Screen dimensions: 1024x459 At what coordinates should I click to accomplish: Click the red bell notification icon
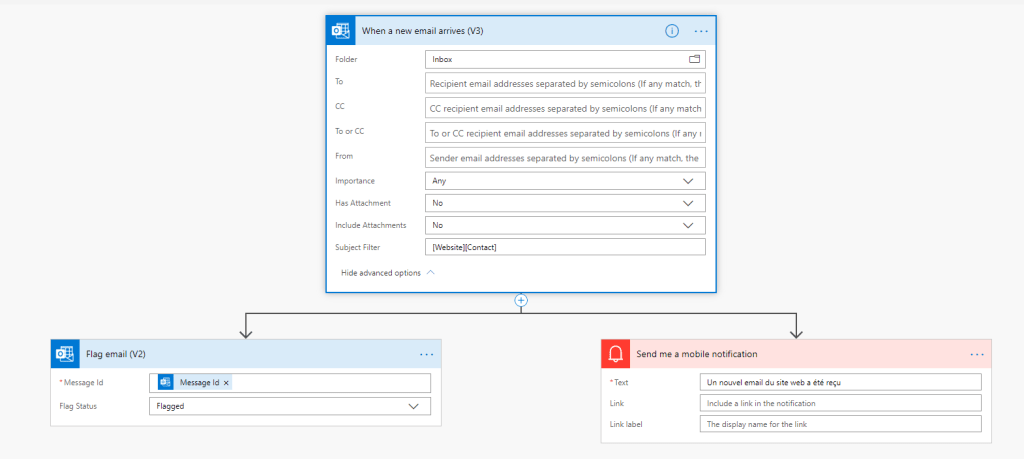pos(616,354)
